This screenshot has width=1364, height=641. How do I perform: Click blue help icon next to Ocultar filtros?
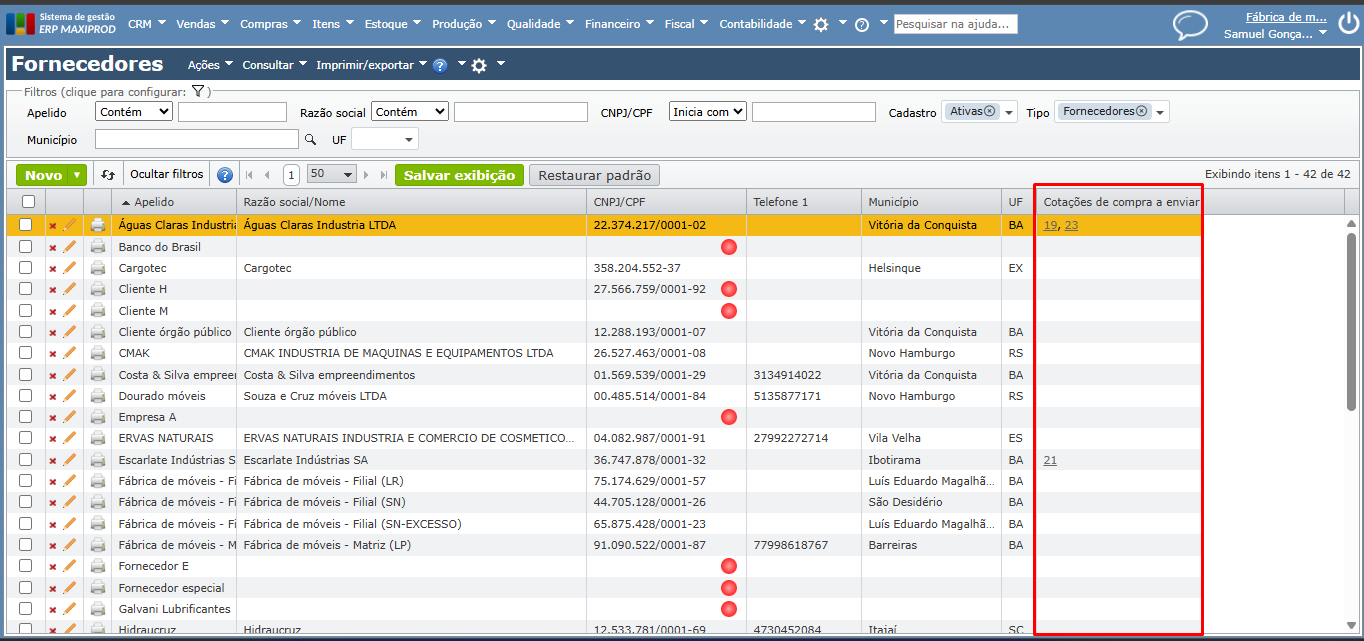point(225,175)
